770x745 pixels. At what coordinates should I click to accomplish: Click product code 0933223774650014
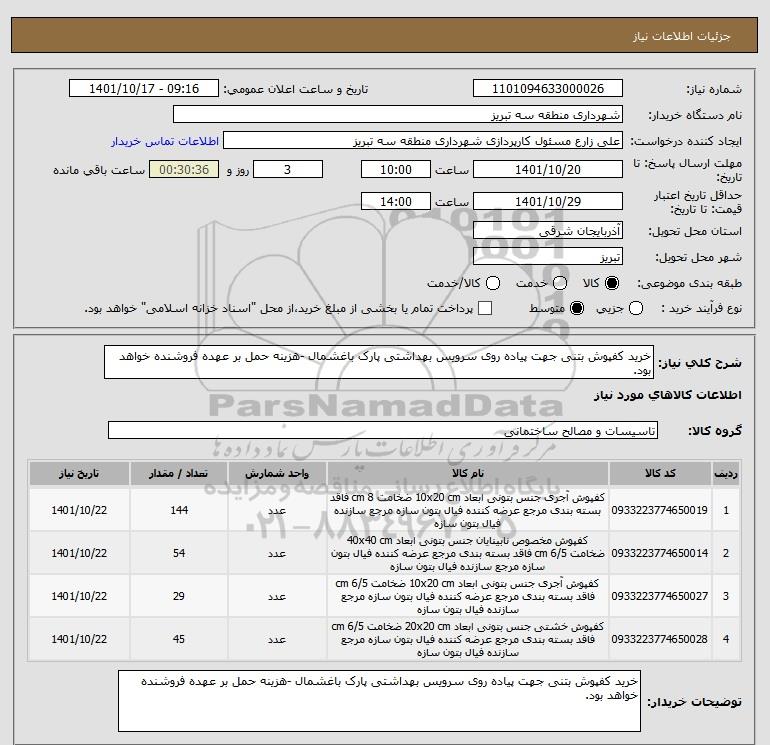point(660,553)
